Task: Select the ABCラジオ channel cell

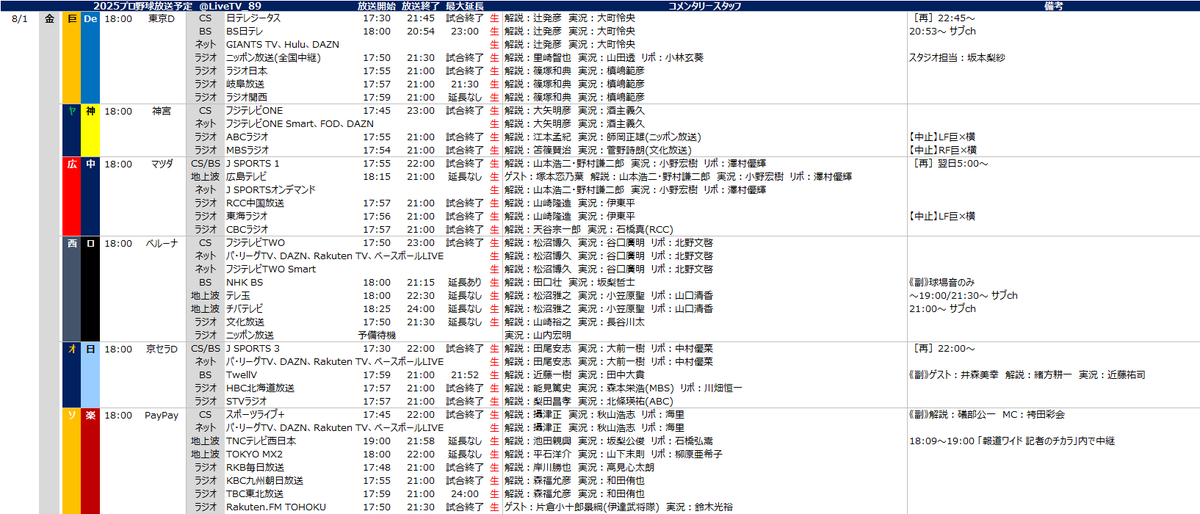Action: coord(247,136)
